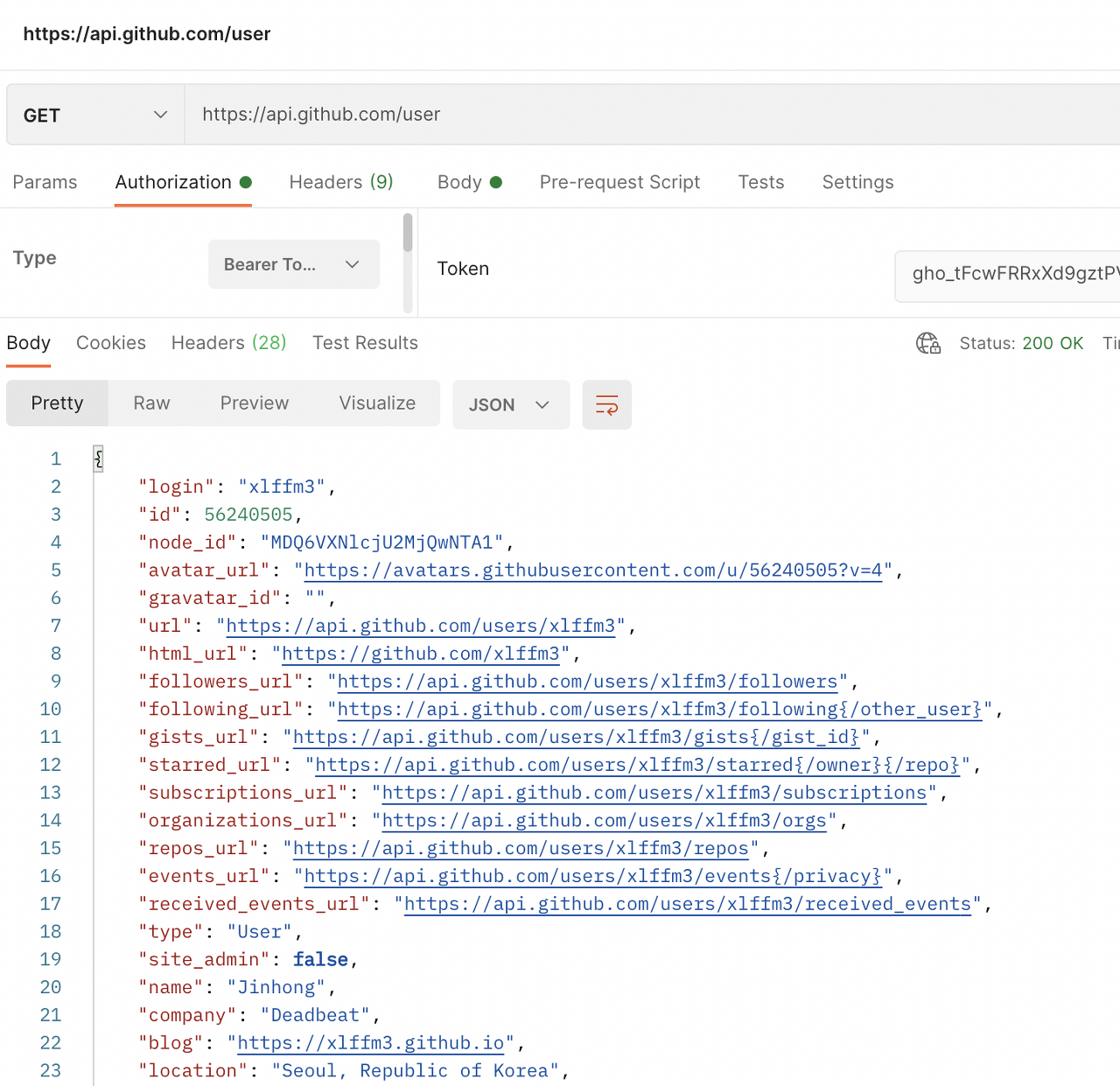Viewport: 1120px width, 1086px height.
Task: Open the Bearer Token type dropdown
Action: tap(294, 264)
